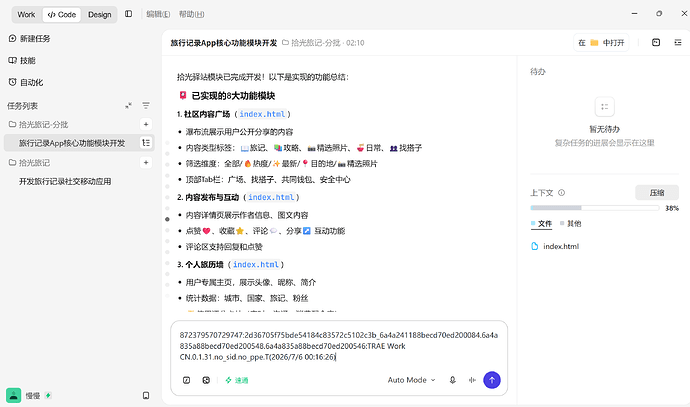Click the filter icon in task list
690x407 pixels.
click(x=146, y=106)
